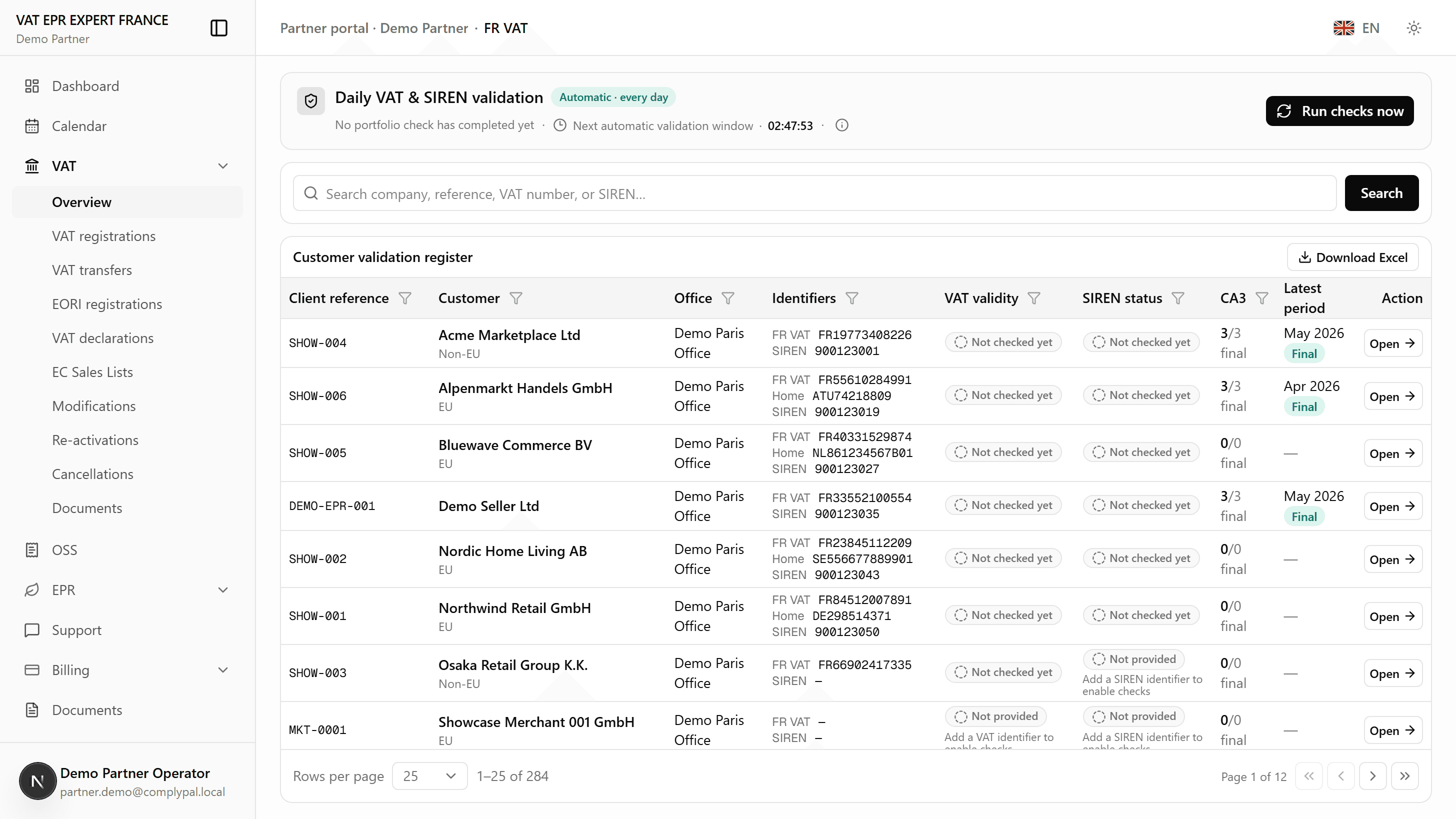Screen dimensions: 1456x819
Task: Open EORI registrations
Action: [x=127, y=304]
